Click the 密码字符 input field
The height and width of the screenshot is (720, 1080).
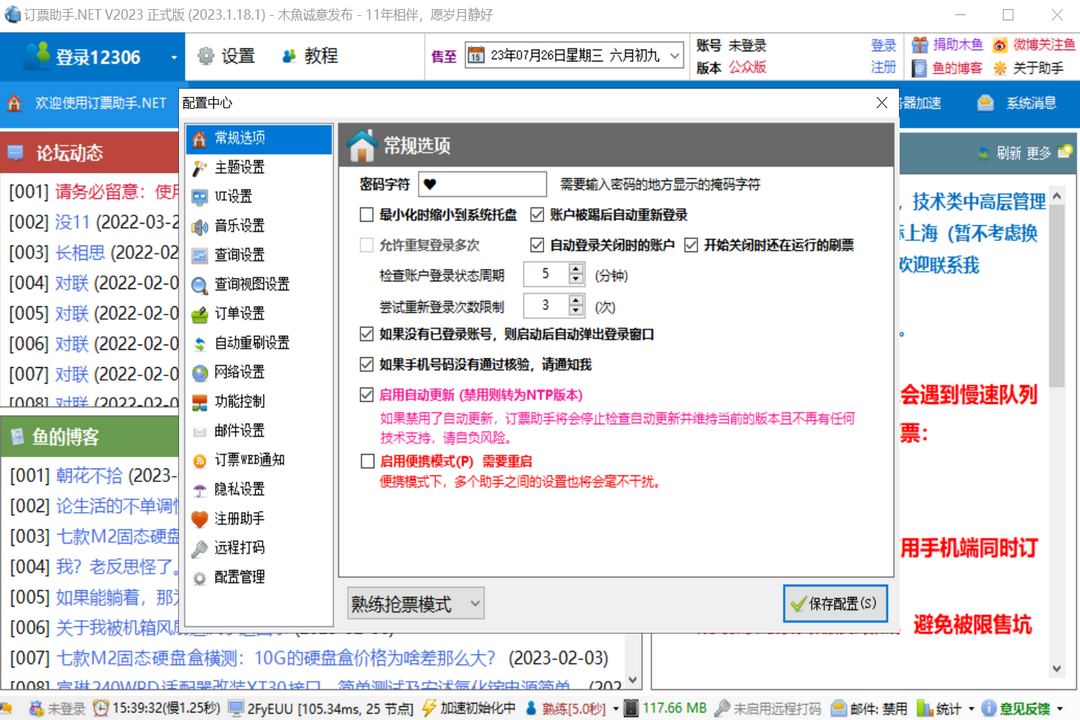pos(482,185)
